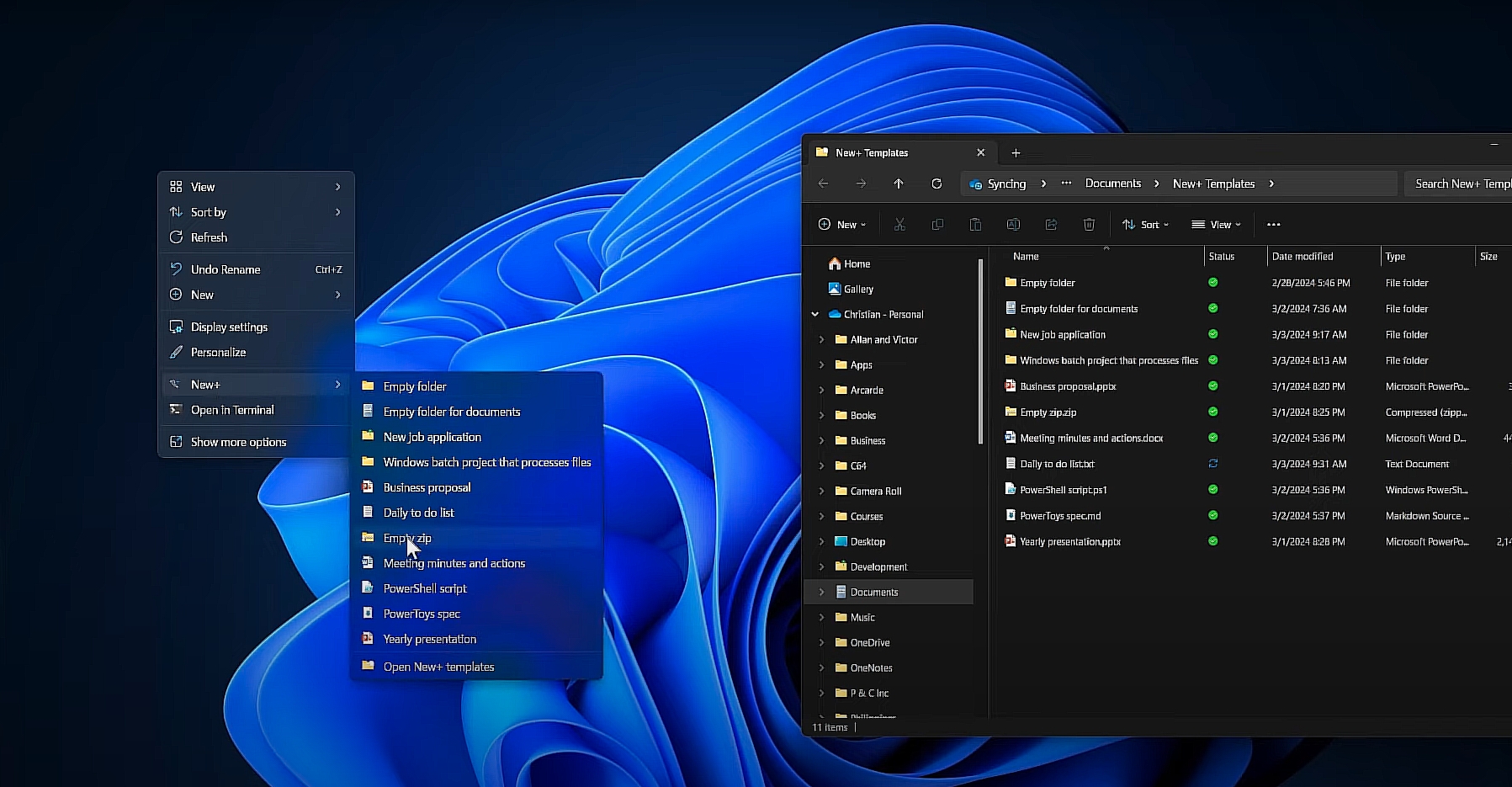1512x787 pixels.
Task: Collapse the Christian - Personal tree node
Action: [814, 314]
